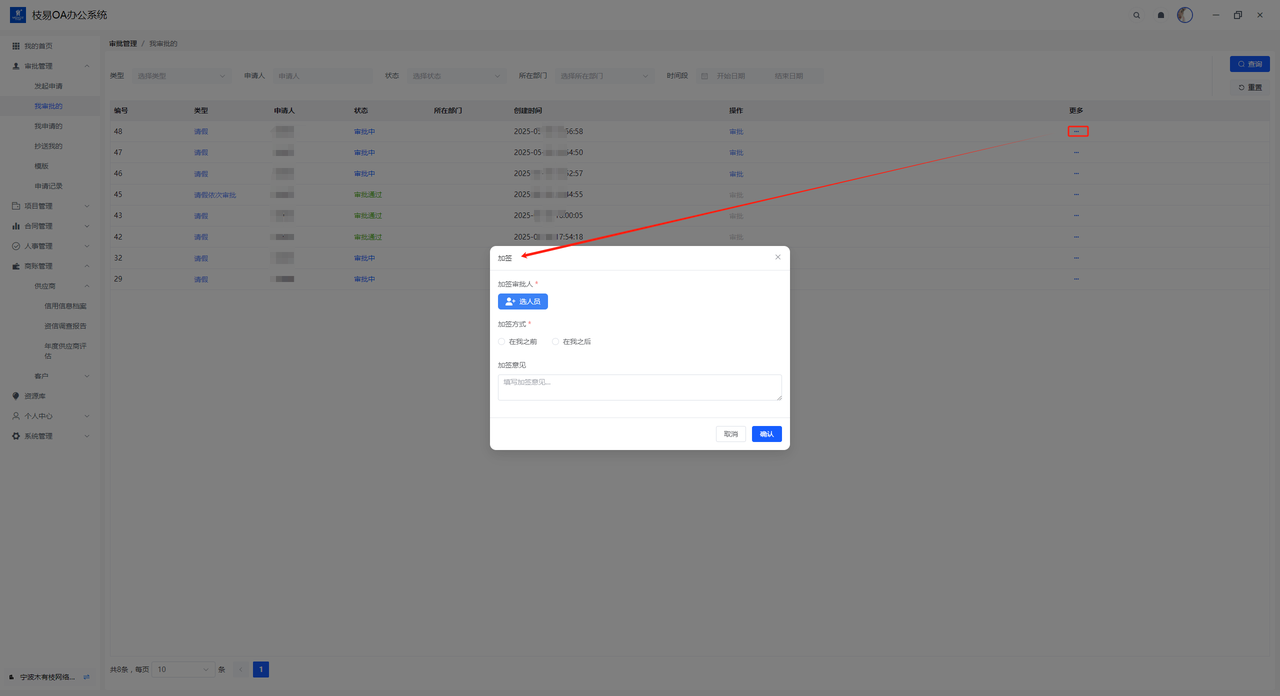
Task: Click the company switch icon at bottom left
Action: coord(87,677)
